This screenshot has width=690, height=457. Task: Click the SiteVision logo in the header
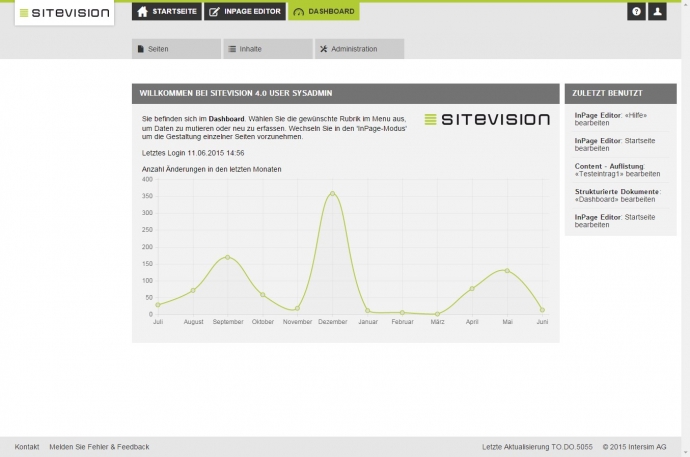click(64, 13)
